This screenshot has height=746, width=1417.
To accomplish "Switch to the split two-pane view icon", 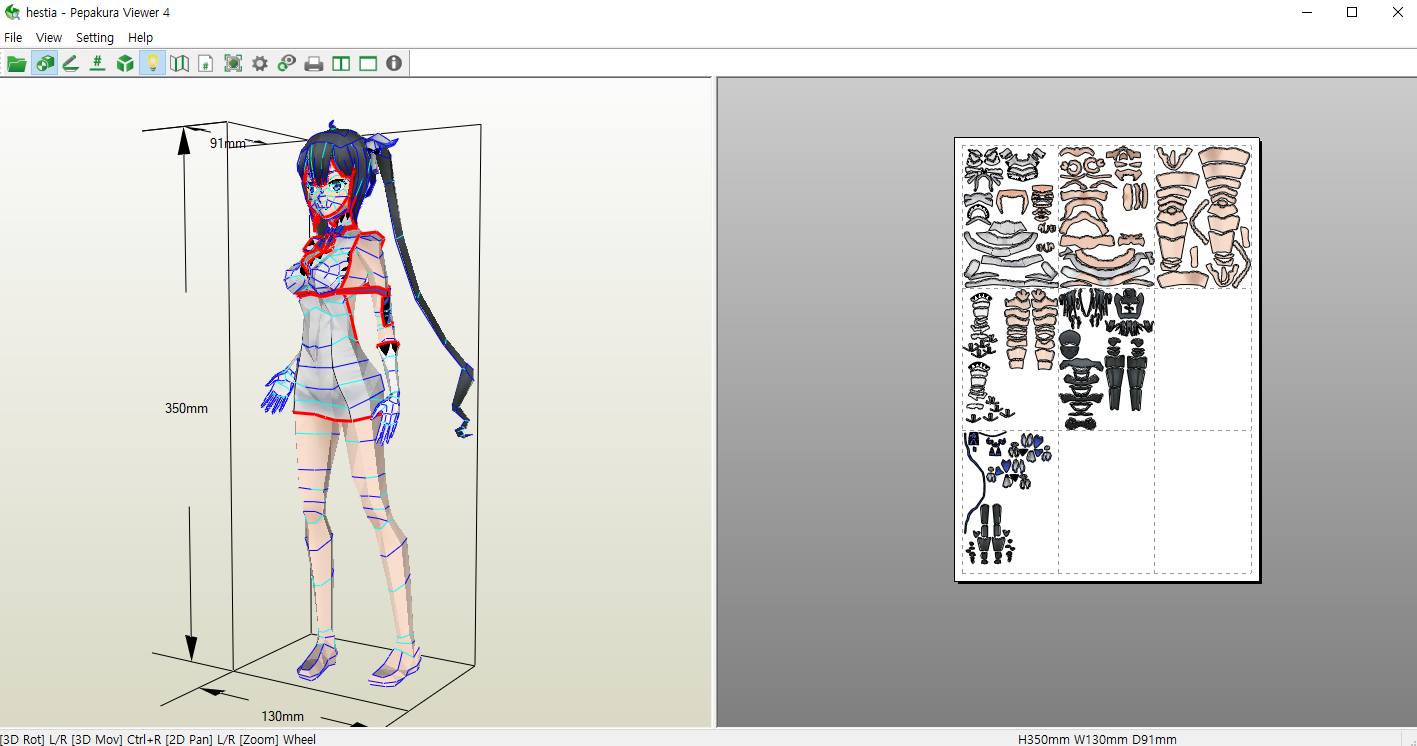I will point(341,64).
